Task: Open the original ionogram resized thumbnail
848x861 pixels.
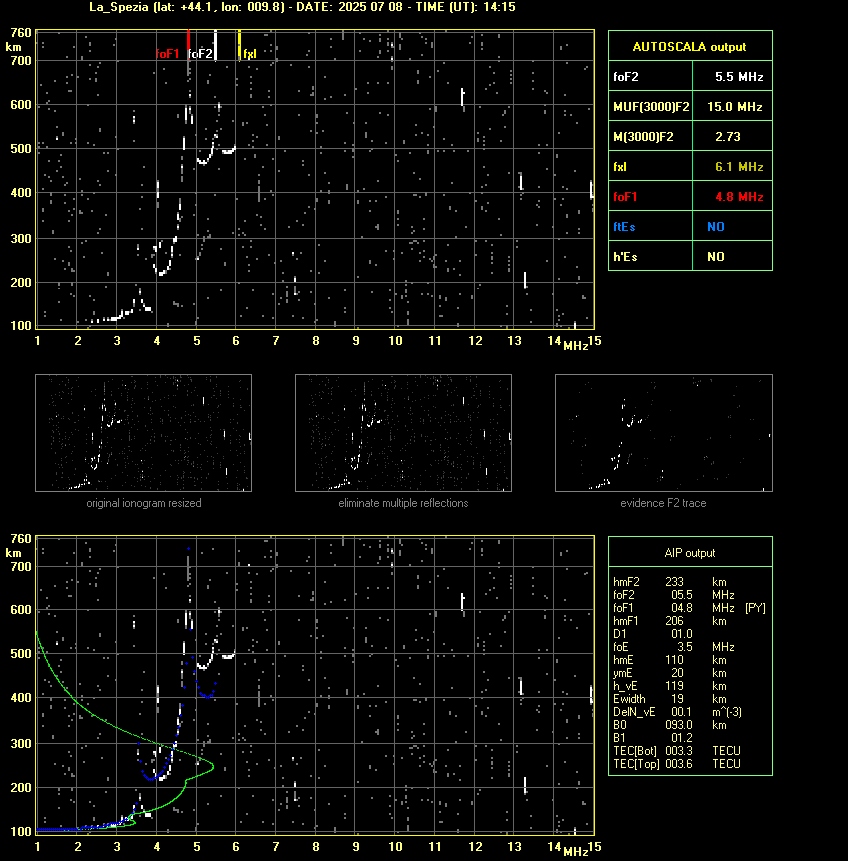Action: pyautogui.click(x=143, y=433)
